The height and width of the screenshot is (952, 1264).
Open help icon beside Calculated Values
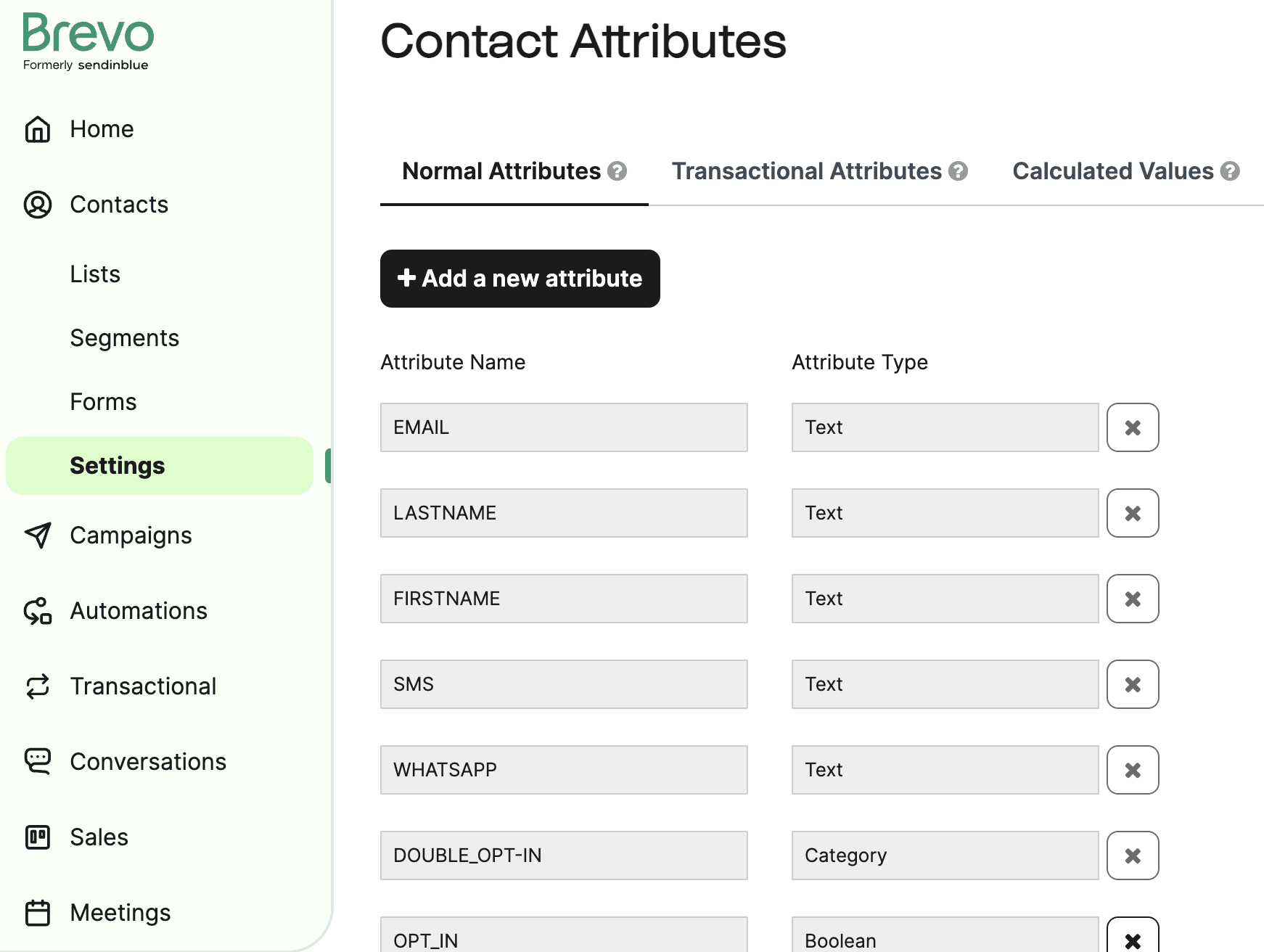[1230, 171]
